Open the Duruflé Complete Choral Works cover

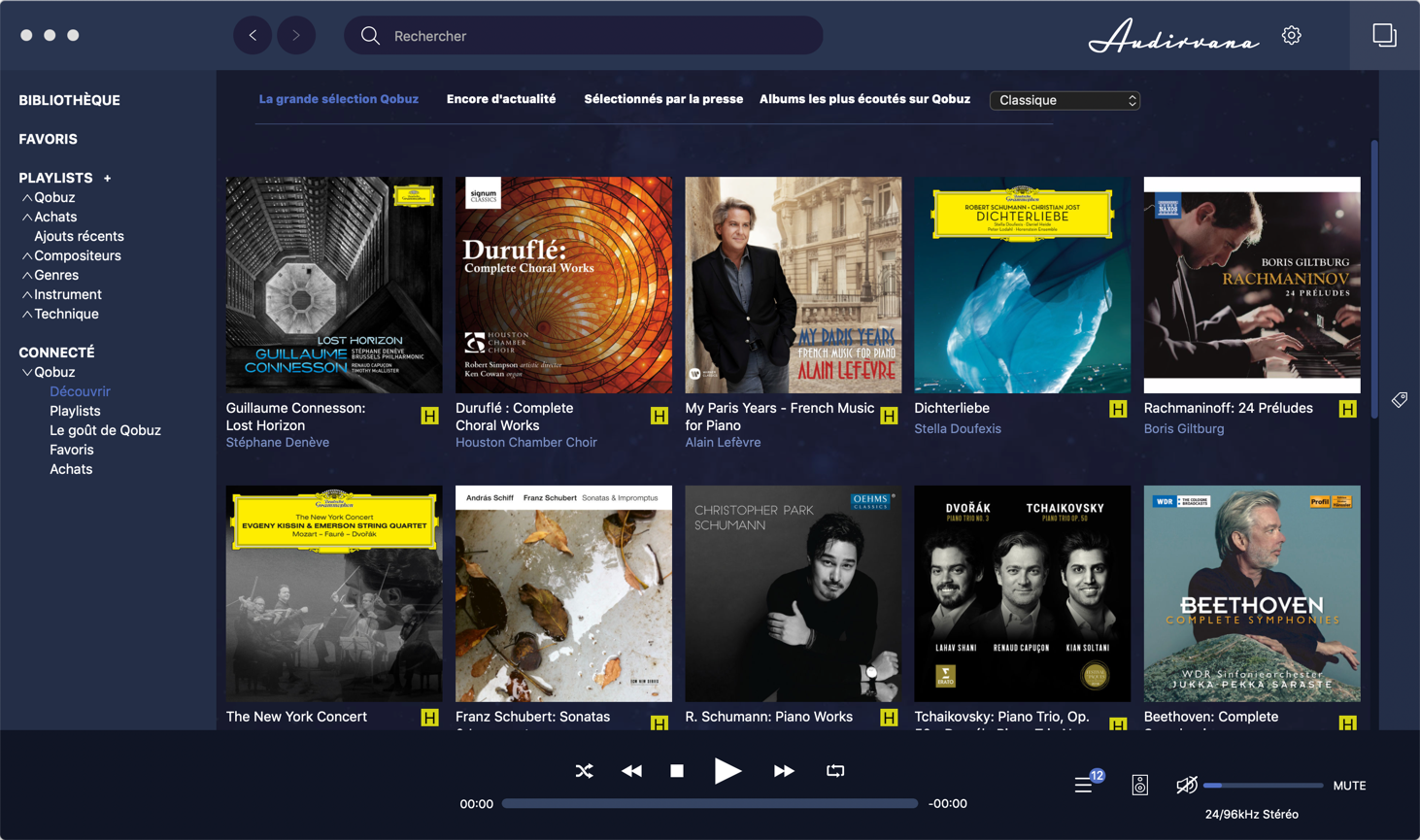[x=563, y=285]
